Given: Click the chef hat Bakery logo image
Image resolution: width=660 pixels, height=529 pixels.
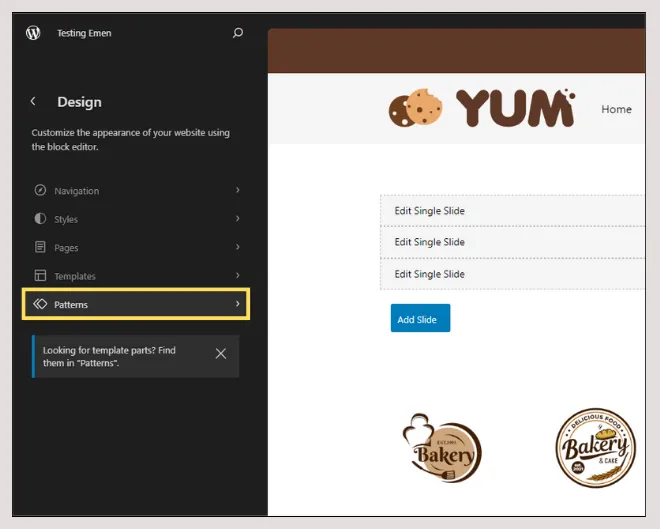Looking at the screenshot, I should pyautogui.click(x=442, y=448).
